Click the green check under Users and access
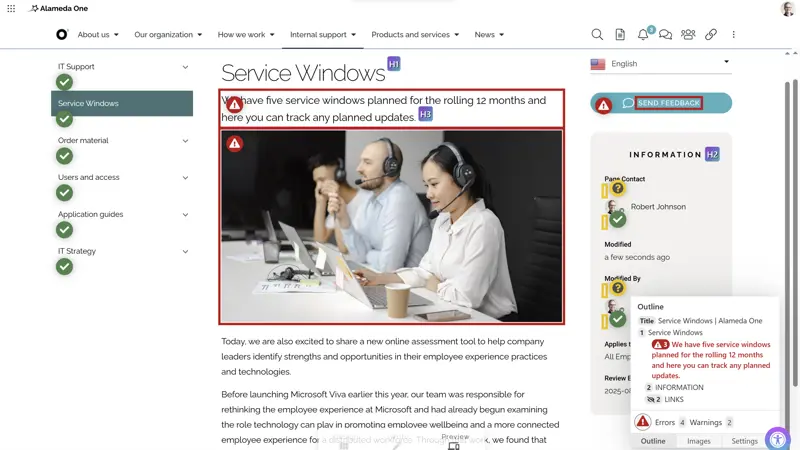The height and width of the screenshot is (450, 800). coord(64,193)
